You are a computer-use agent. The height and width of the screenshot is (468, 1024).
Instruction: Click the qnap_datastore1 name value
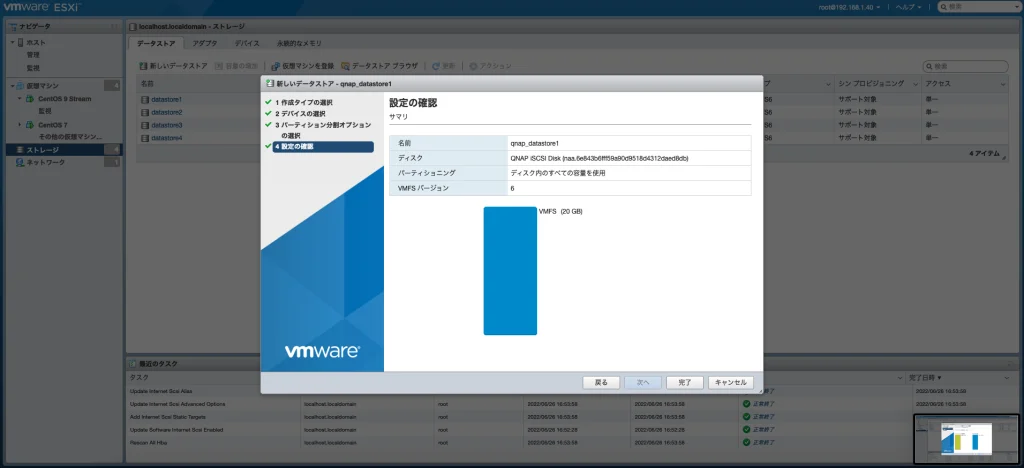point(535,143)
